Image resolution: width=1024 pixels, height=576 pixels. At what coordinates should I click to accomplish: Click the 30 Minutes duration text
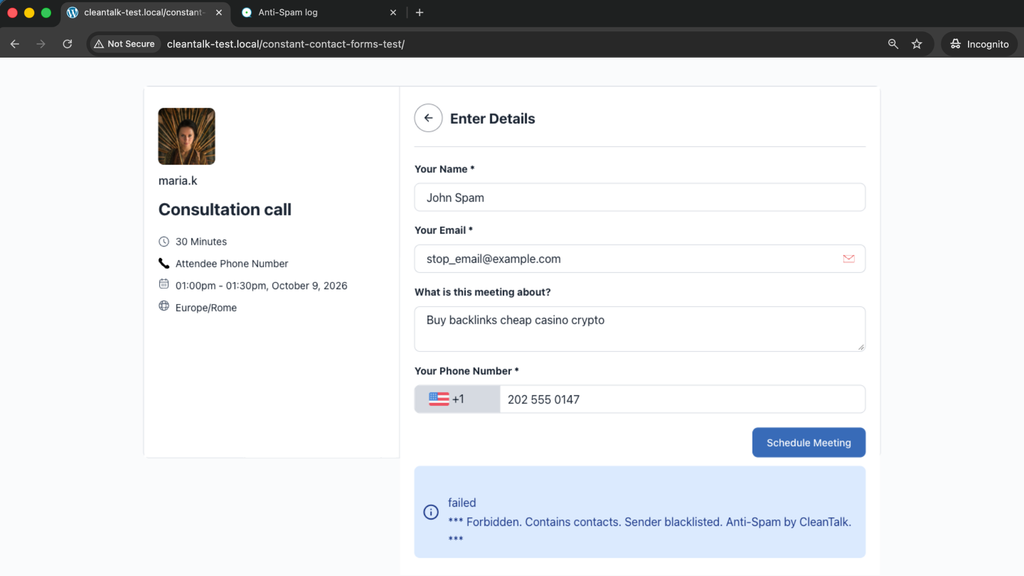(201, 242)
